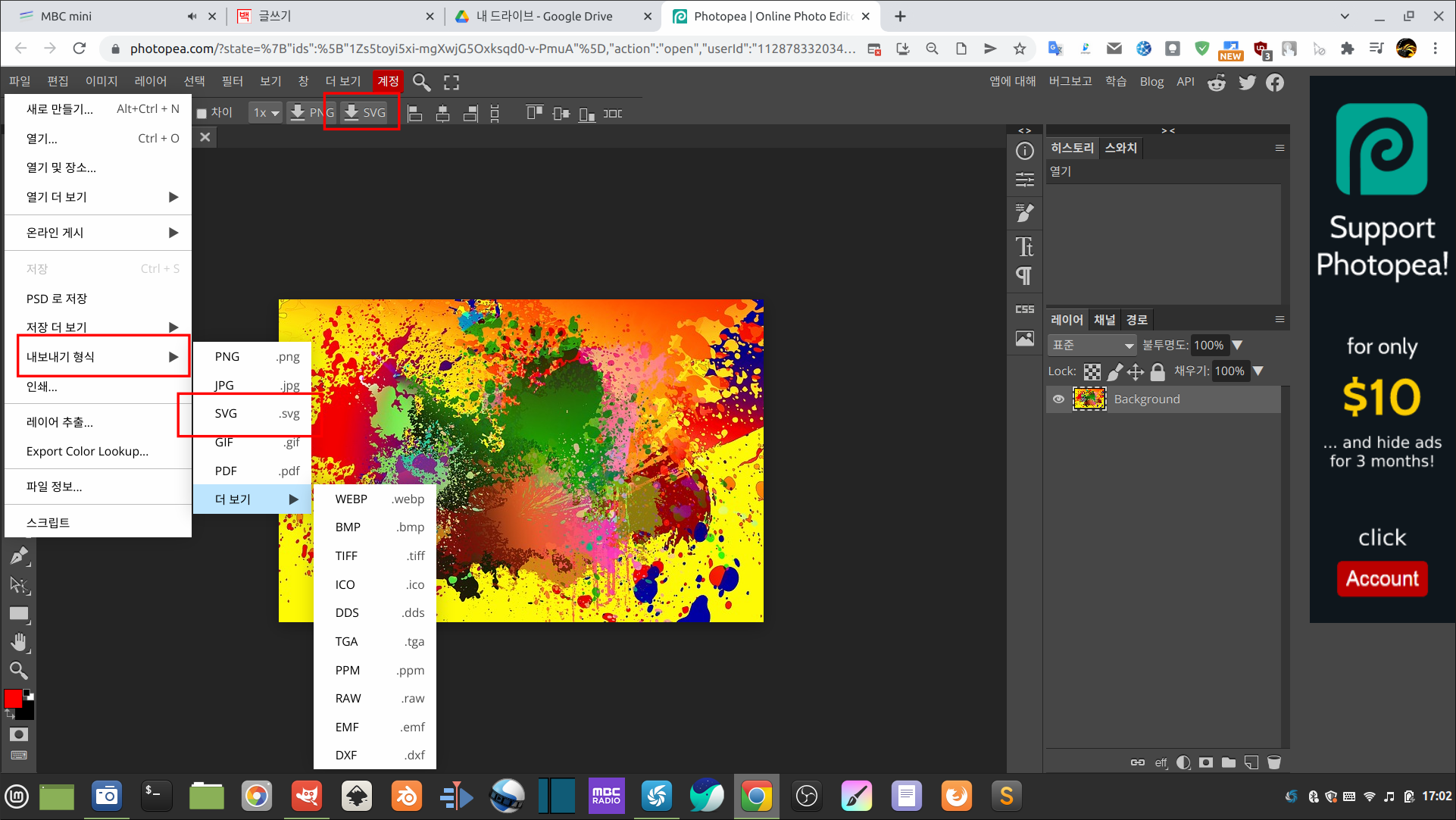Viewport: 1456px width, 820px height.
Task: Hide the Background layer eye icon
Action: click(x=1058, y=399)
